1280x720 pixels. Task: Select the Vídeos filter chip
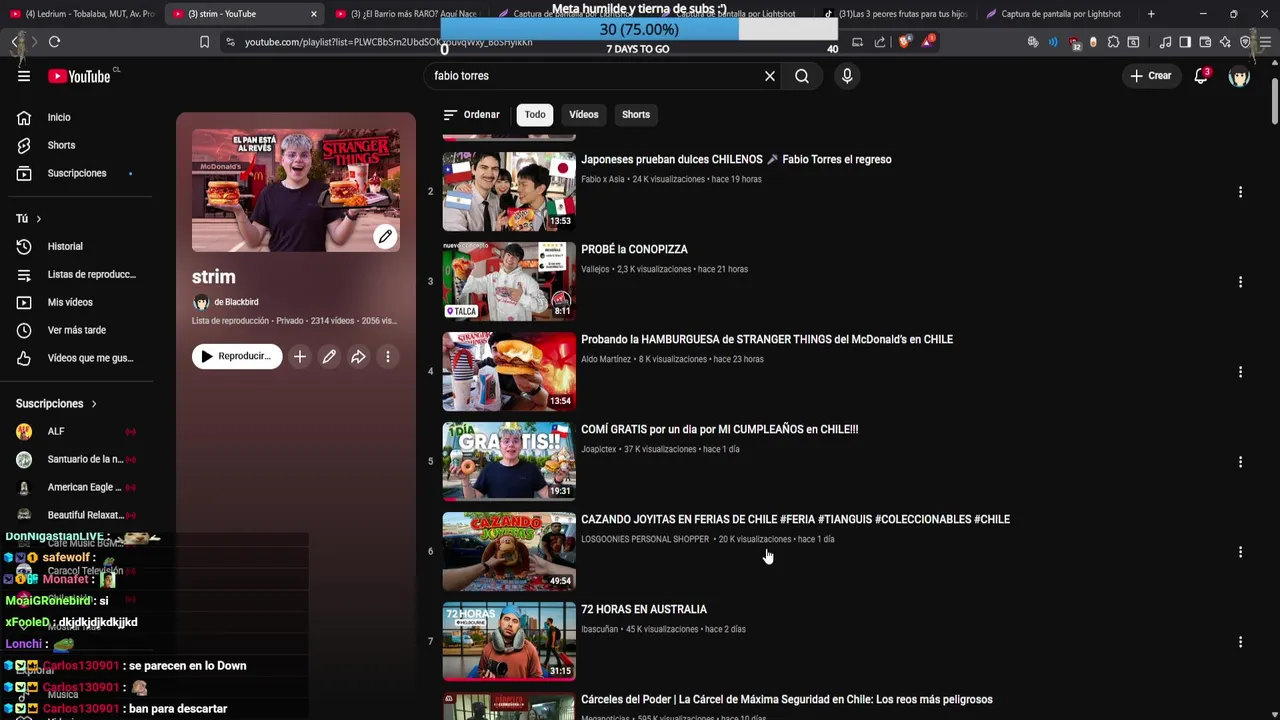(x=584, y=114)
